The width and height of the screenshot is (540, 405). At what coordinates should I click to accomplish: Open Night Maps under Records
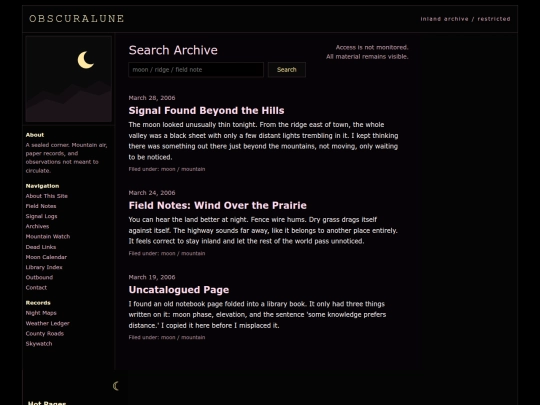tap(41, 313)
